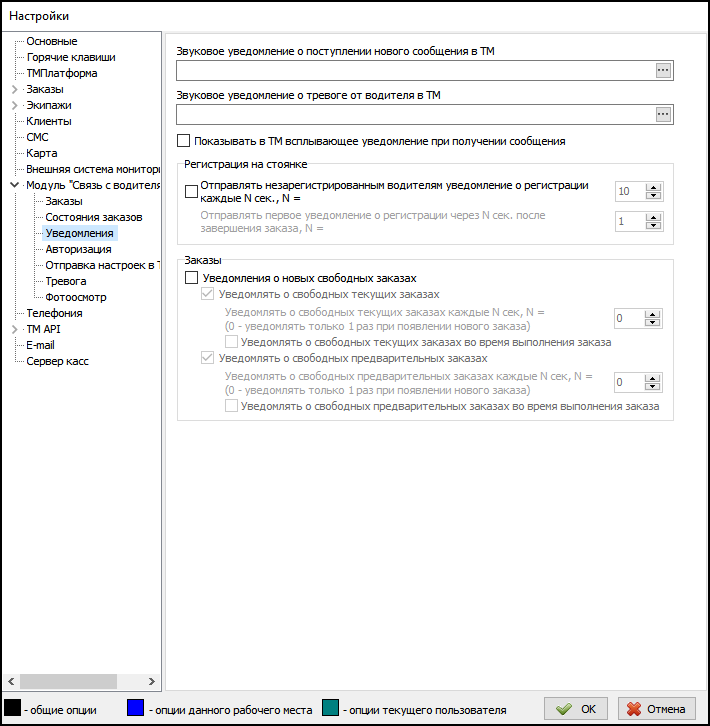Click the black general options color swatch
This screenshot has height=726, width=710.
point(12,708)
